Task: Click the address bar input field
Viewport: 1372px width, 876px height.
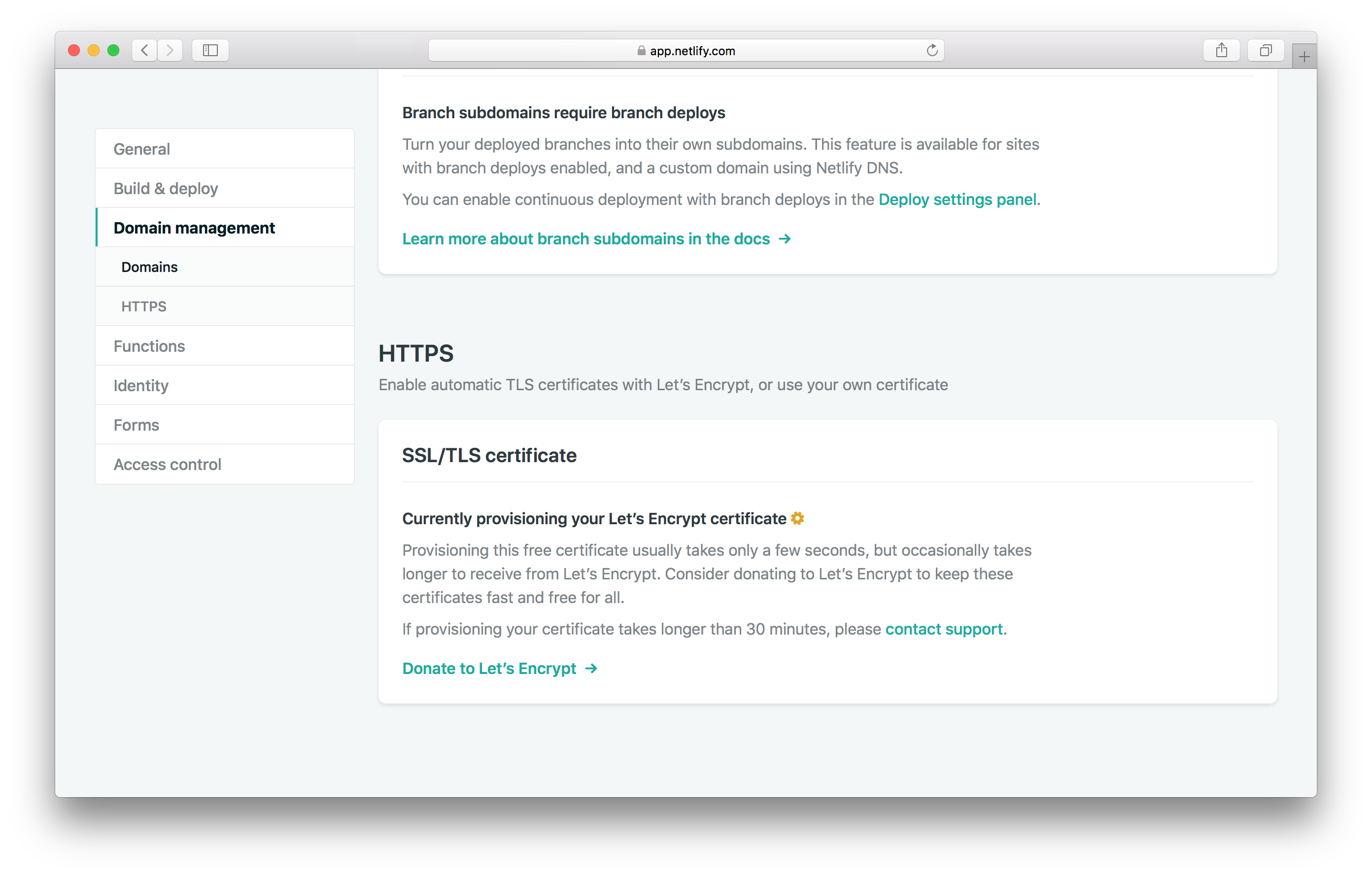Action: tap(686, 49)
